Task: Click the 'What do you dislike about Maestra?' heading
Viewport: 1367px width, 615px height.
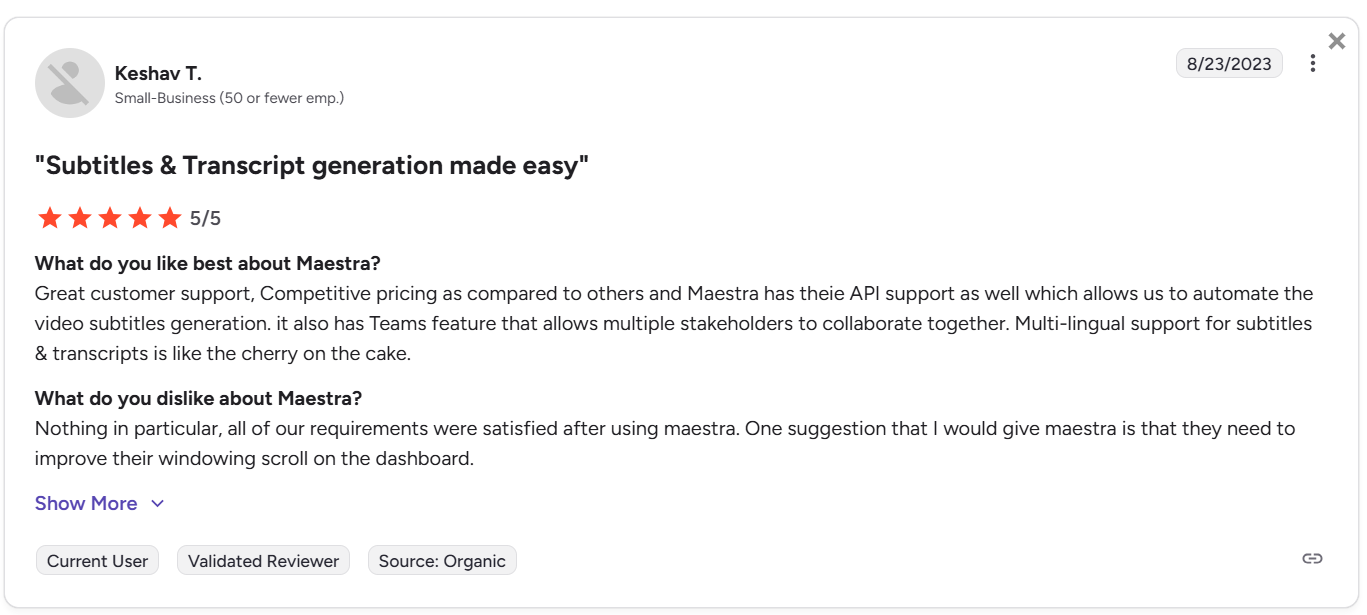Action: point(198,398)
